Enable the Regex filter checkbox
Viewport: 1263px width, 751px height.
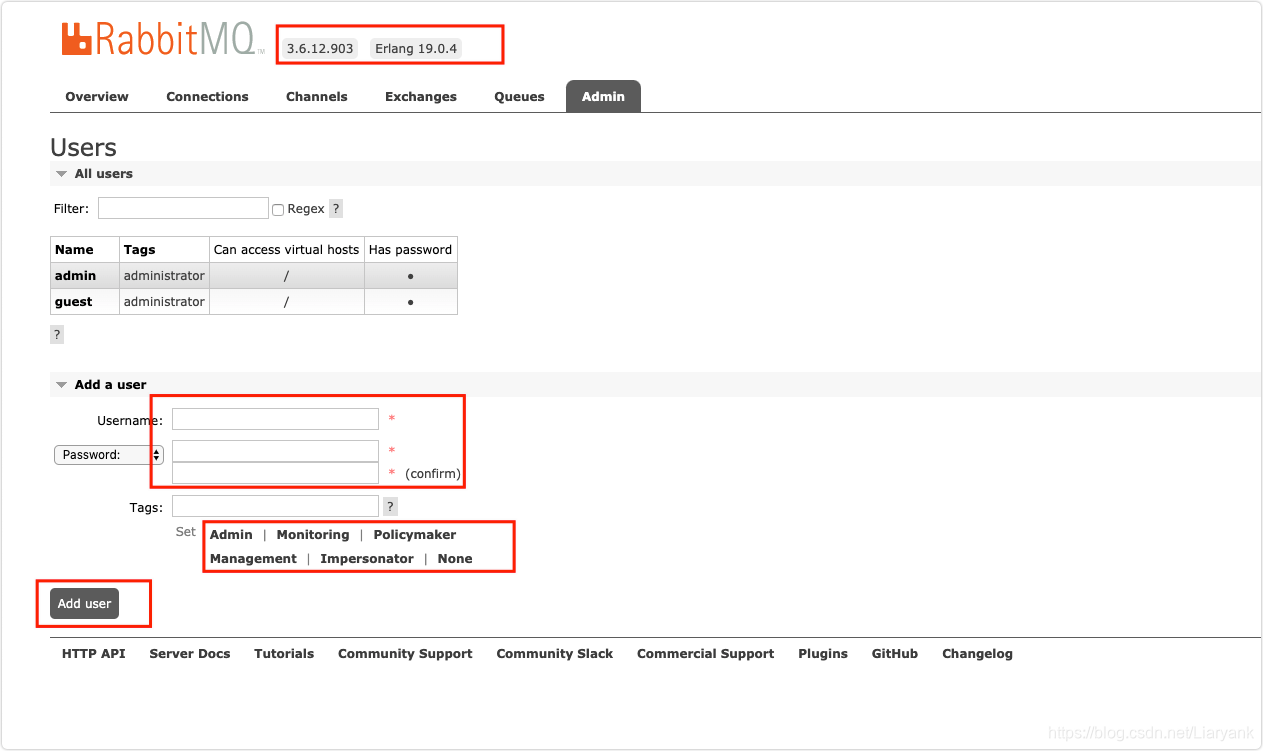coord(277,208)
